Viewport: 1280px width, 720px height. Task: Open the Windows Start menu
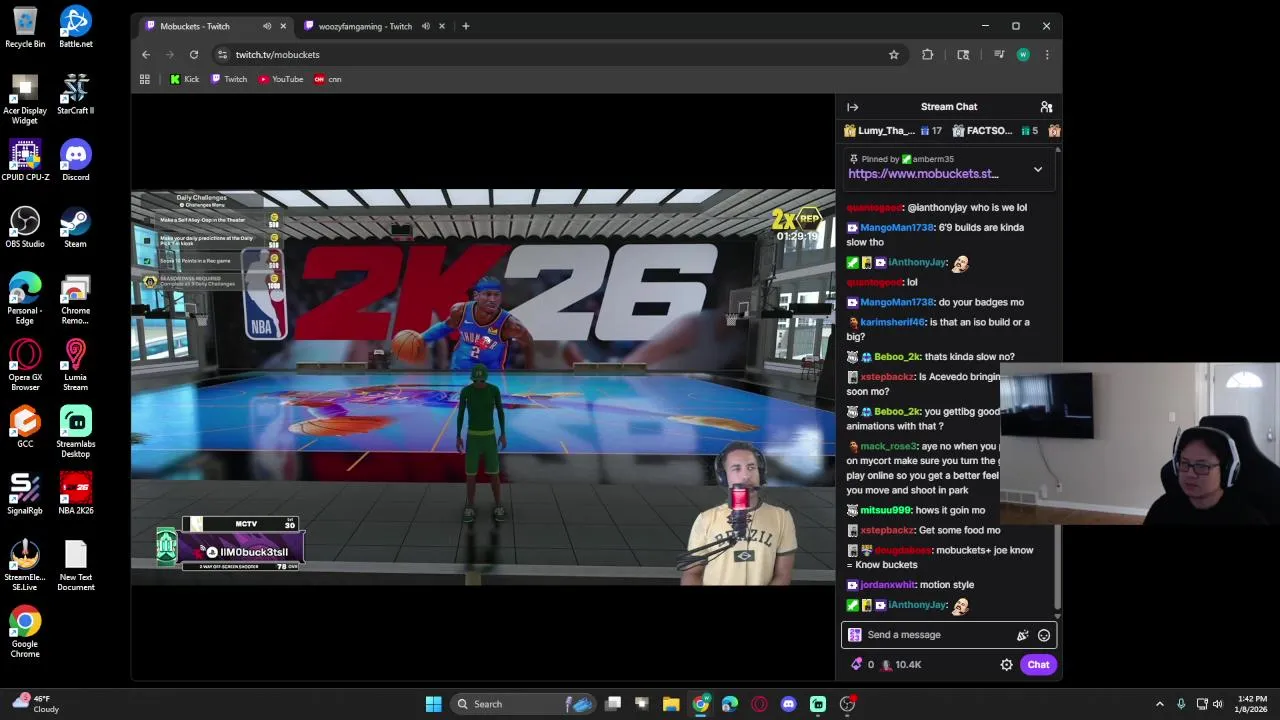click(433, 704)
